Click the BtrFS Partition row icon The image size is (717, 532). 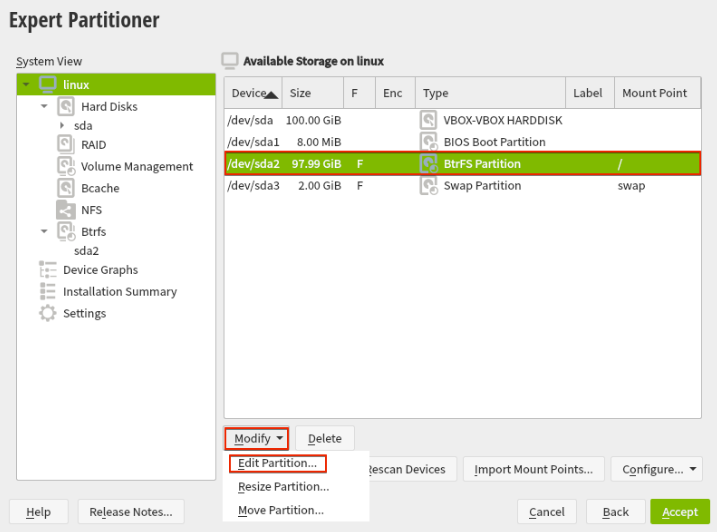tap(429, 164)
